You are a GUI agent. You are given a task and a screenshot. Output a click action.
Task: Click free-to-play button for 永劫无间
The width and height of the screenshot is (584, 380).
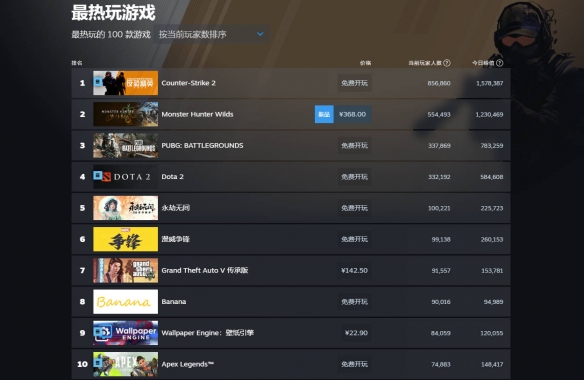point(355,208)
